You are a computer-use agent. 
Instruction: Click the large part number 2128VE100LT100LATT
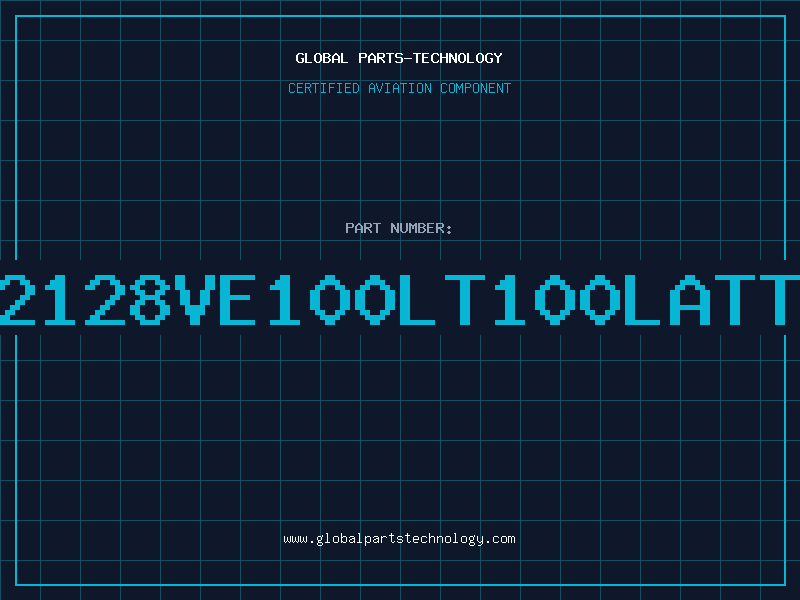pos(400,299)
